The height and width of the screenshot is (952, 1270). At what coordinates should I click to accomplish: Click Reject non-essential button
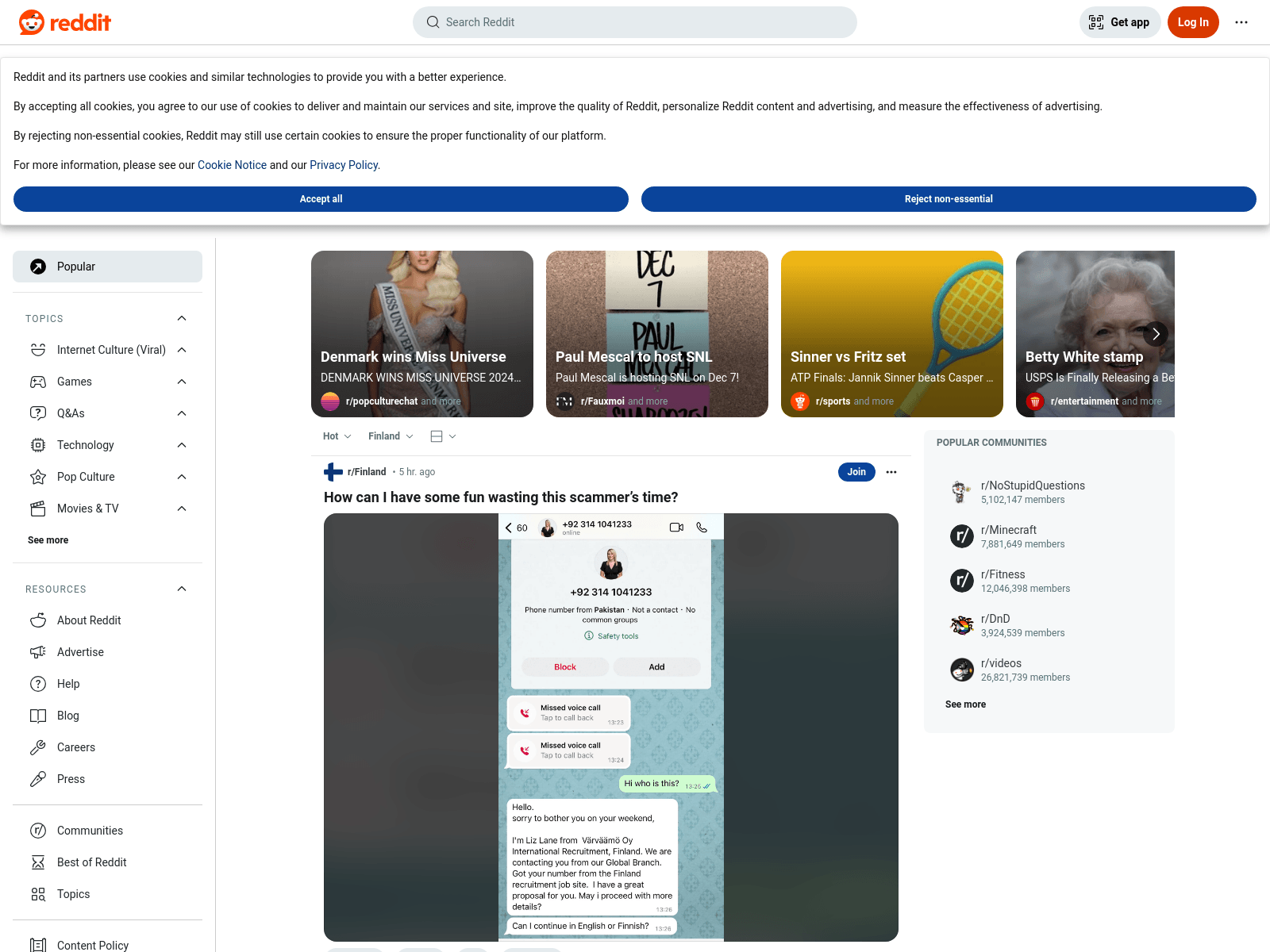949,199
